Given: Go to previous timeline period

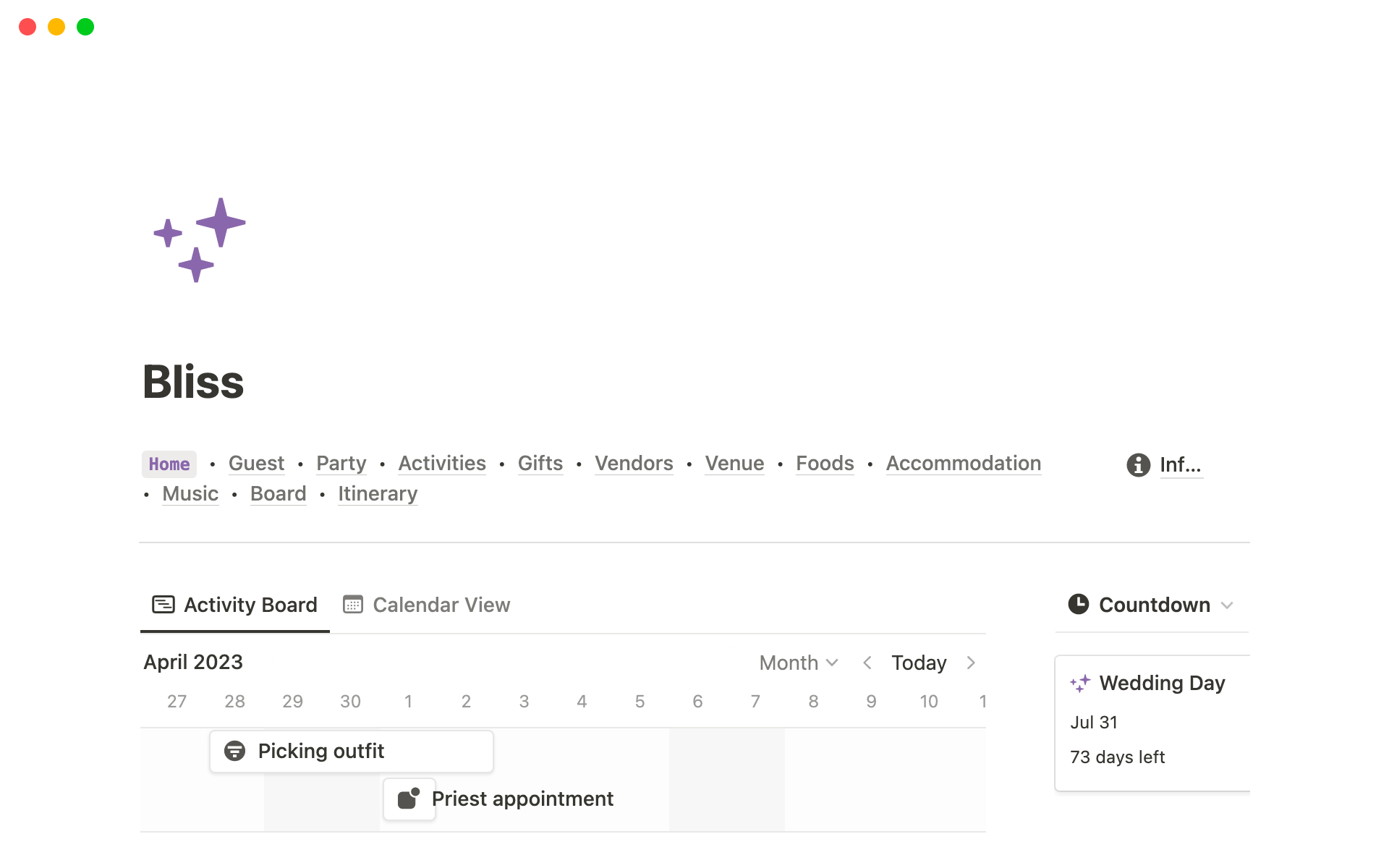Looking at the screenshot, I should point(867,663).
